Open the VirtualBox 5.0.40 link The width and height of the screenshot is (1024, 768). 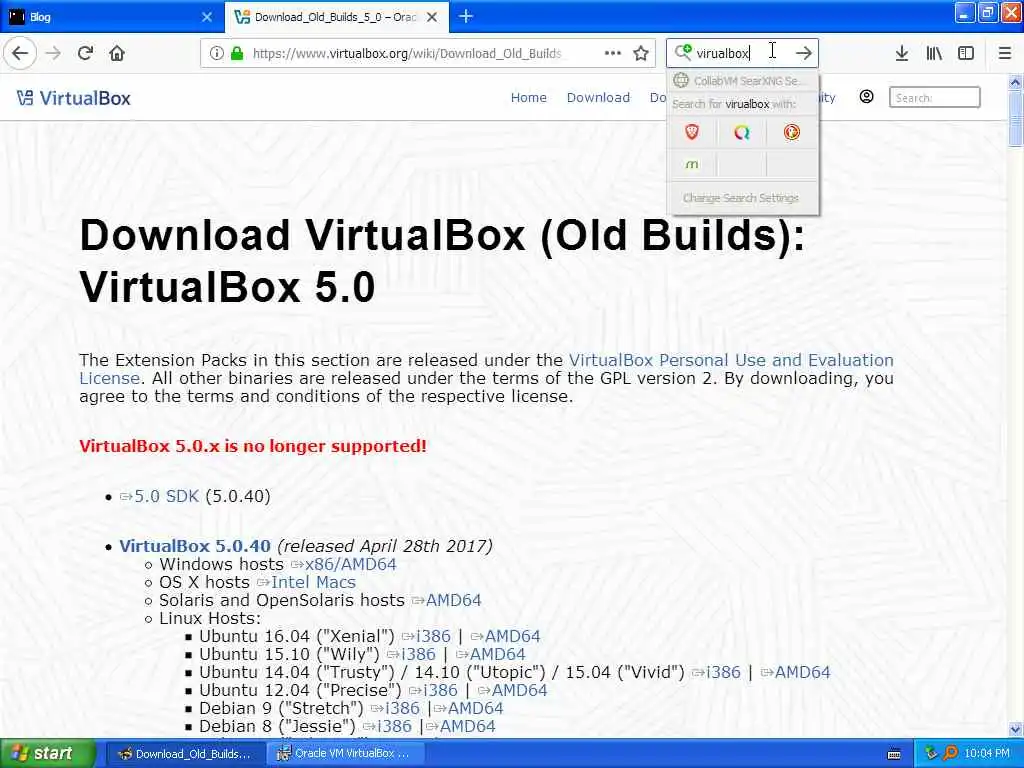pyautogui.click(x=195, y=546)
